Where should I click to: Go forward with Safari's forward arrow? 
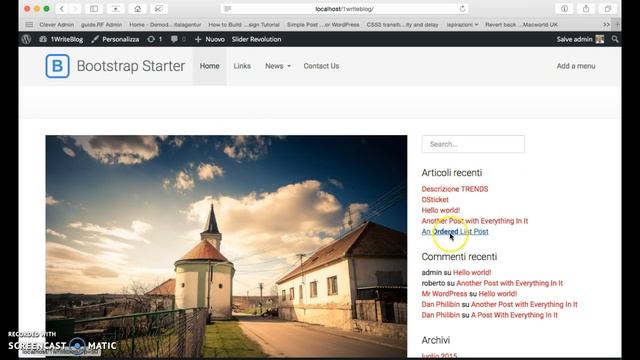(x=75, y=9)
